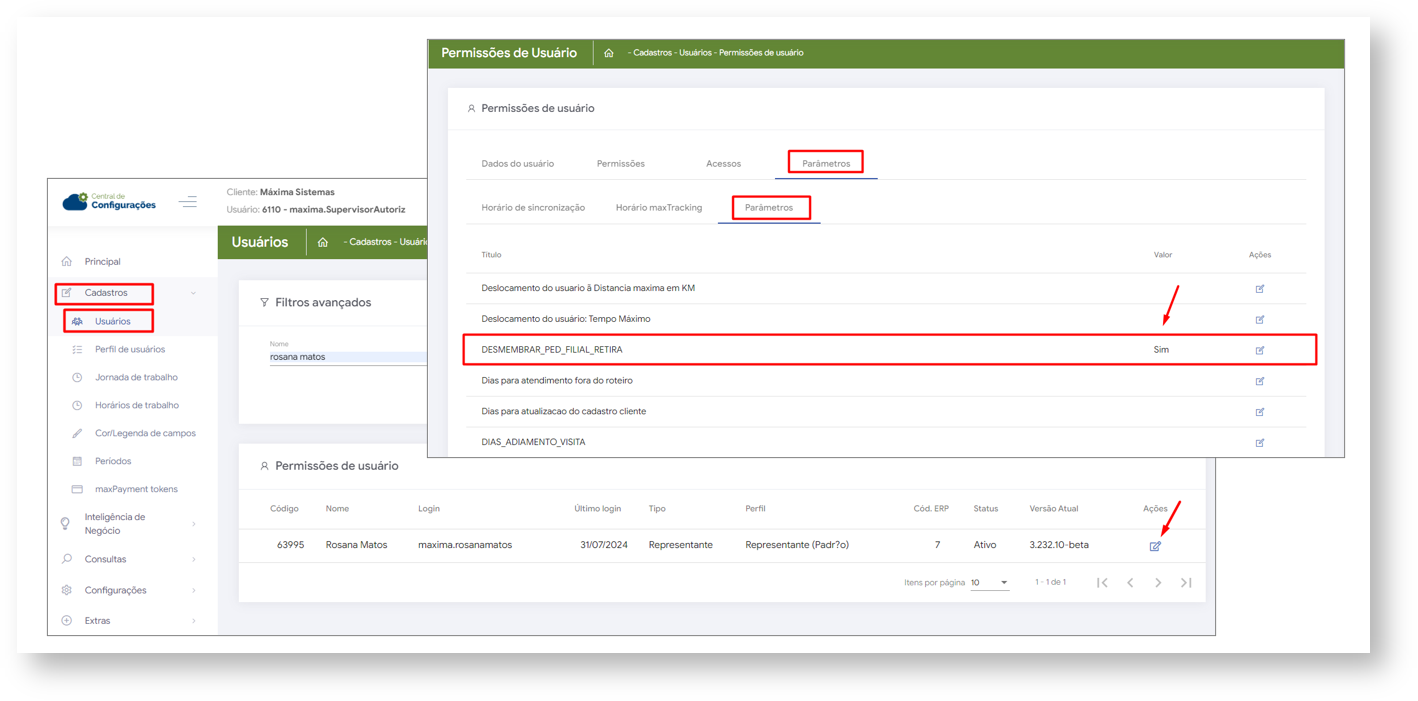Image resolution: width=1418 pixels, height=701 pixels.
Task: Click home icon in Permissões de Usuário header
Action: click(608, 53)
